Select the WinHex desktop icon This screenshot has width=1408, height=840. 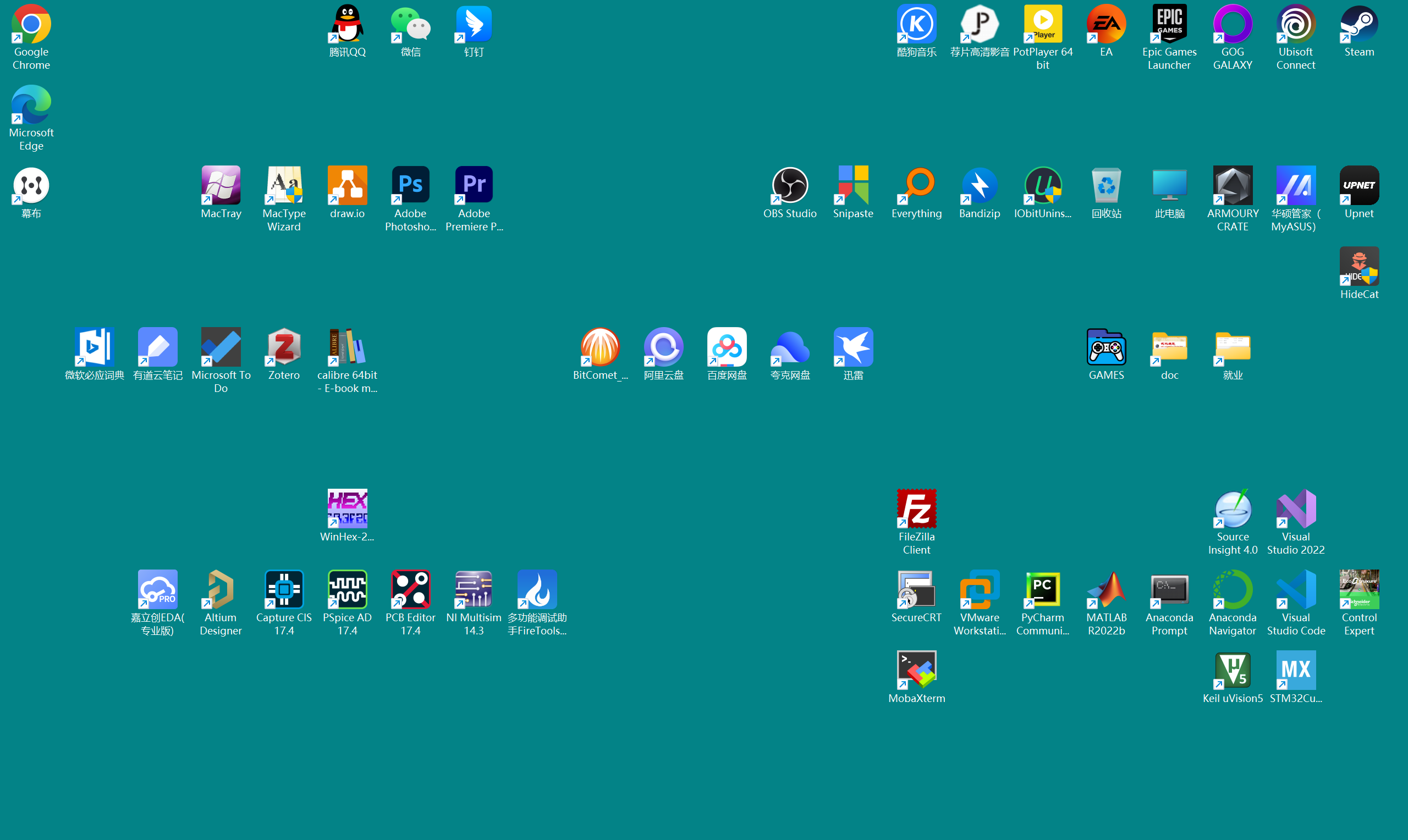point(348,509)
